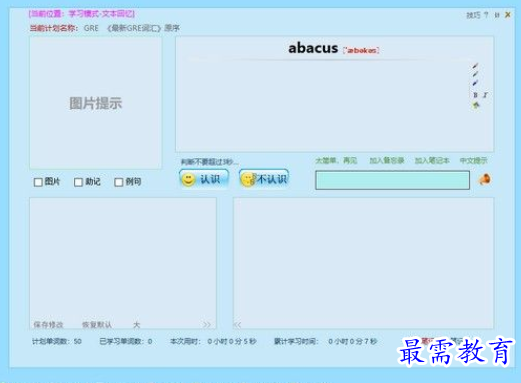Click the 认识 button with smiley face
The height and width of the screenshot is (383, 521).
[x=204, y=179]
